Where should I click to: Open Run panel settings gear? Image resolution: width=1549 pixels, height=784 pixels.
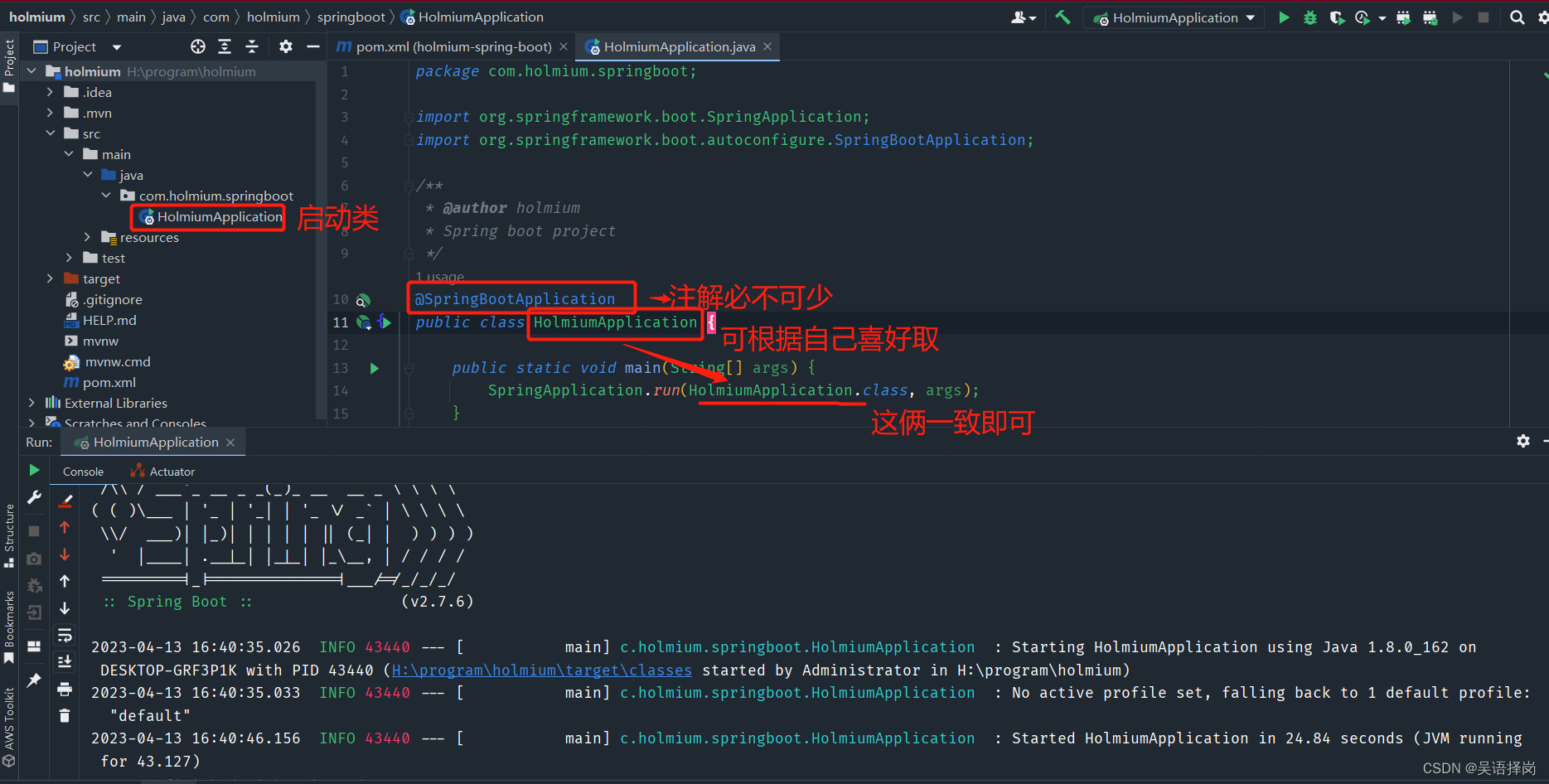click(1523, 441)
